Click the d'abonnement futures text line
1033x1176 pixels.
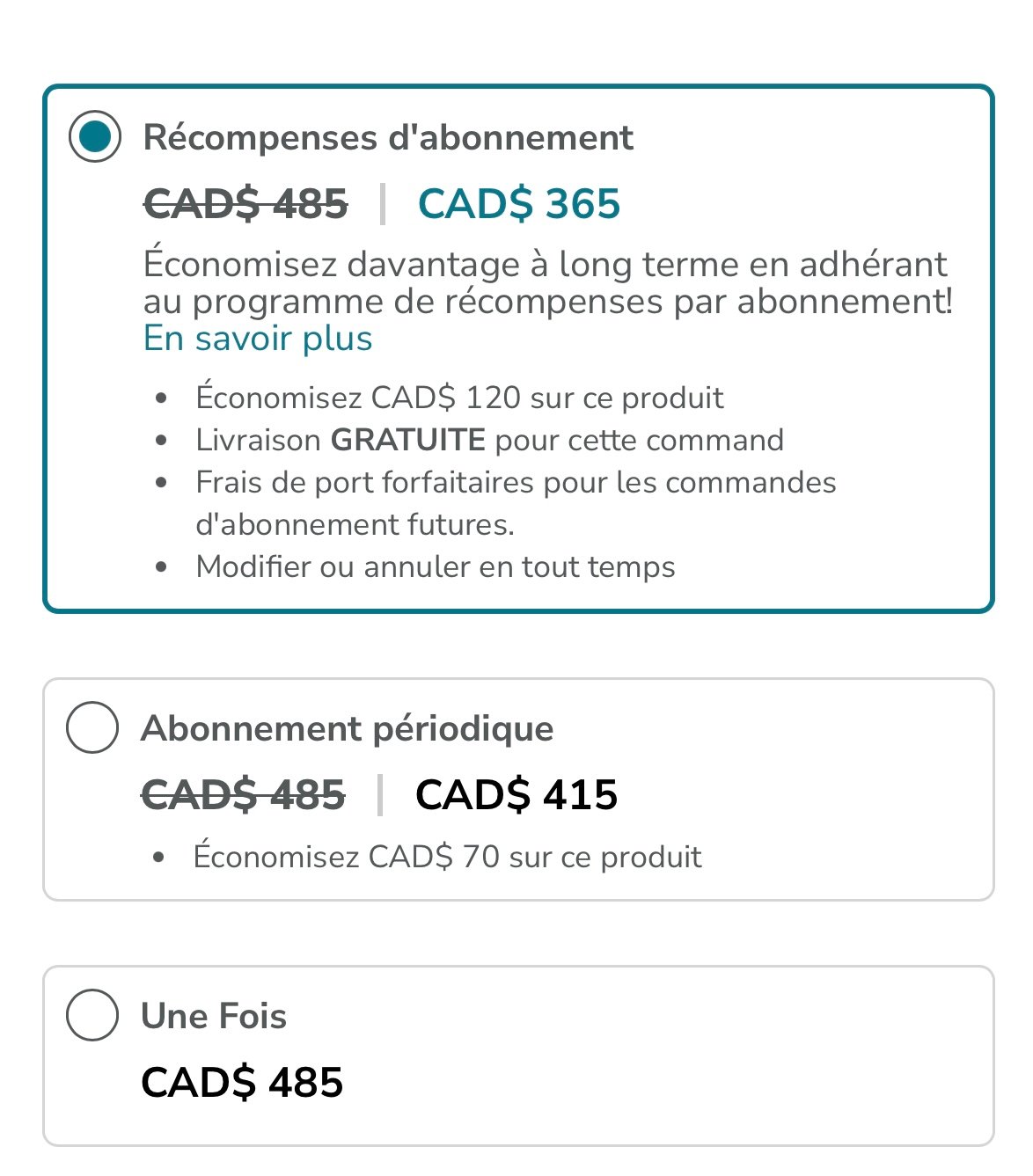[355, 524]
